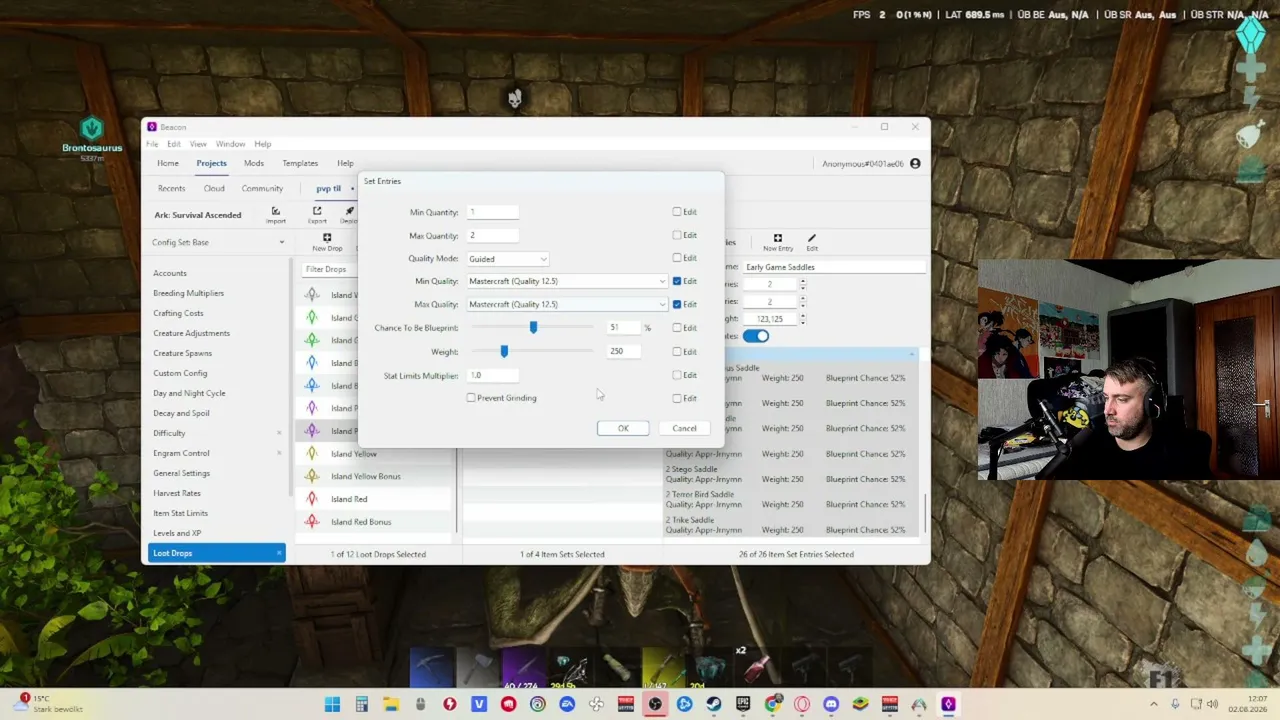Click the Beacon app taskbar icon
Screen dimensions: 1280x720
point(948,704)
